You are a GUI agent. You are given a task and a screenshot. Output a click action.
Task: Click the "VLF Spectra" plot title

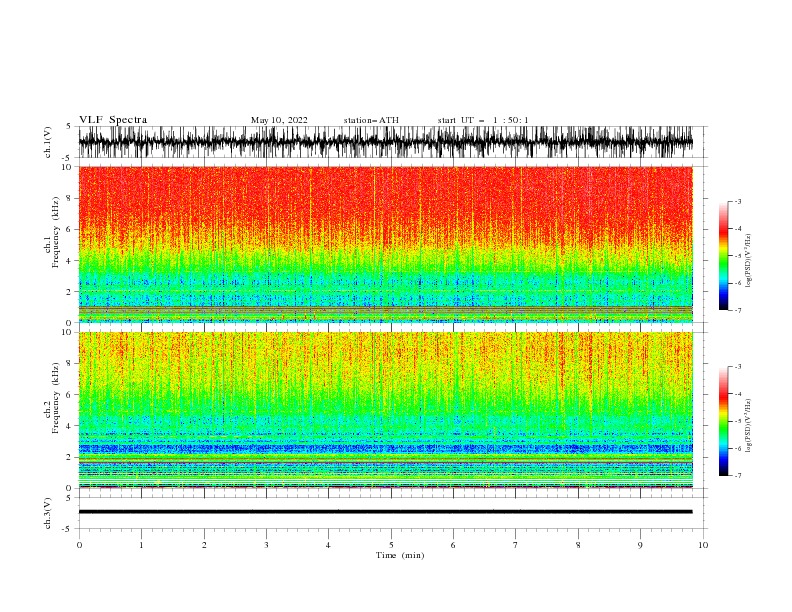pyautogui.click(x=113, y=120)
